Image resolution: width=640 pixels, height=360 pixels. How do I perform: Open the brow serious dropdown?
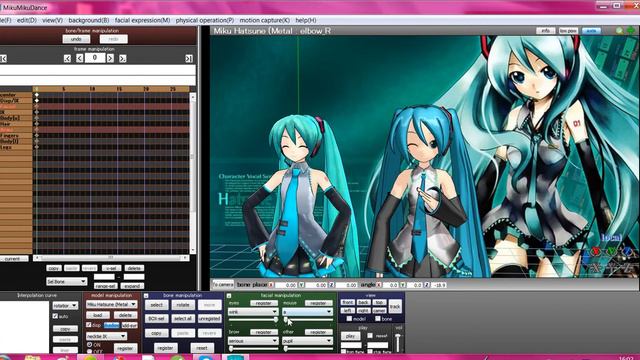tap(253, 341)
